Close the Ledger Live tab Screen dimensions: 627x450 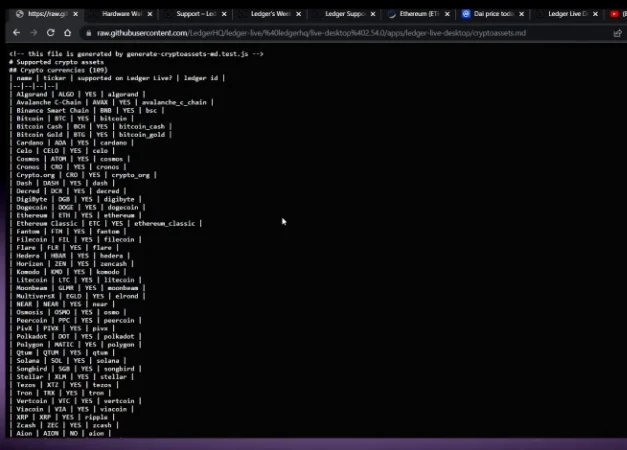click(595, 14)
